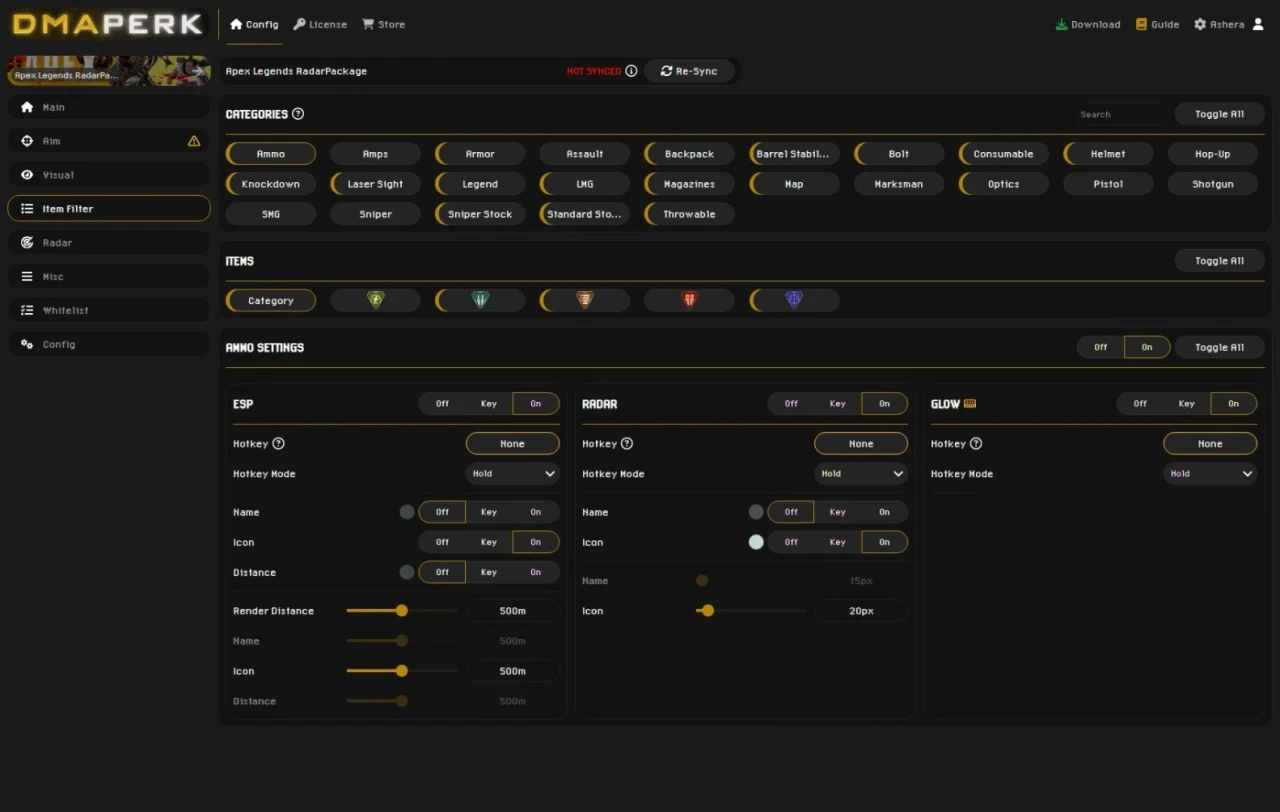This screenshot has height=812, width=1280.
Task: Open the License page
Action: (x=319, y=23)
